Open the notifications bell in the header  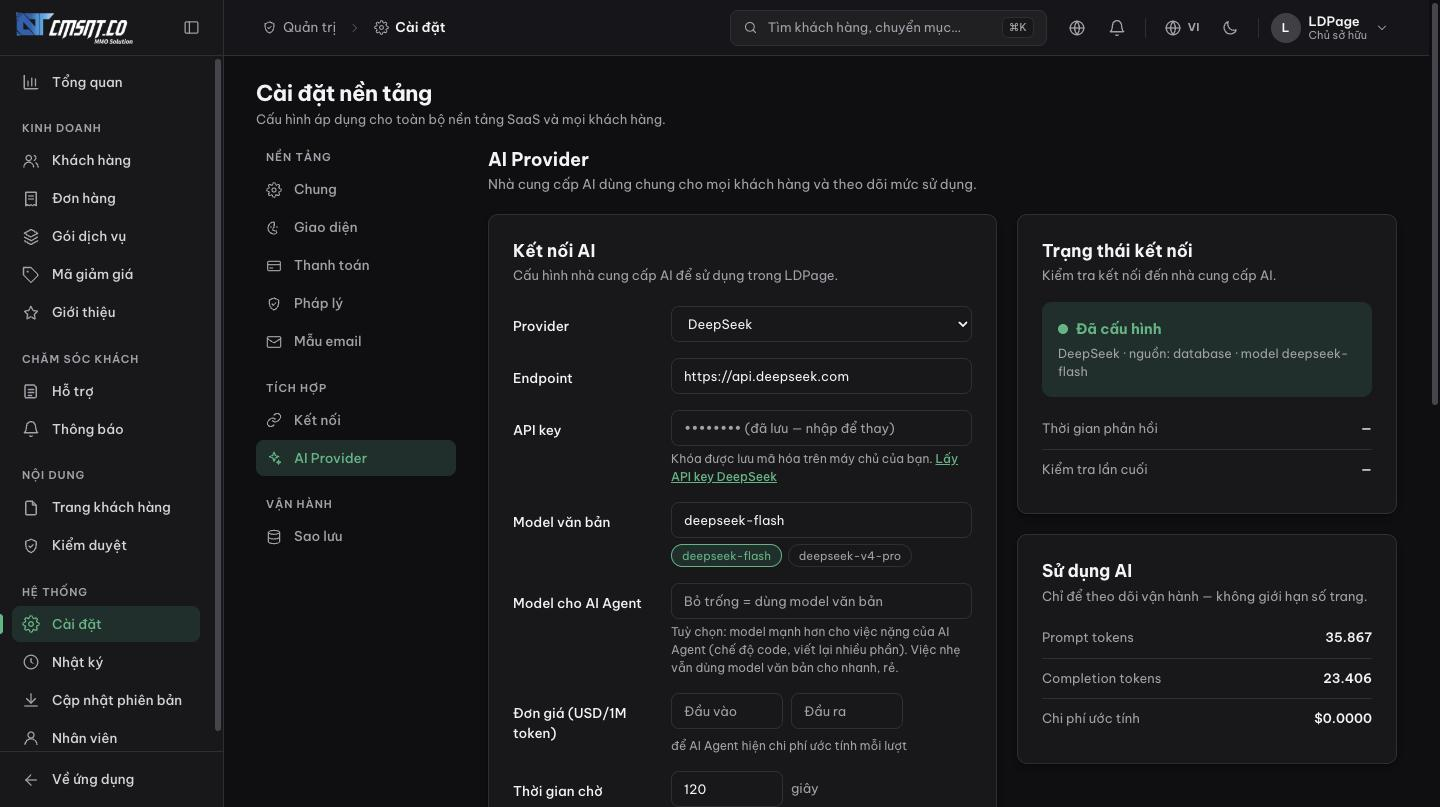pos(1117,28)
